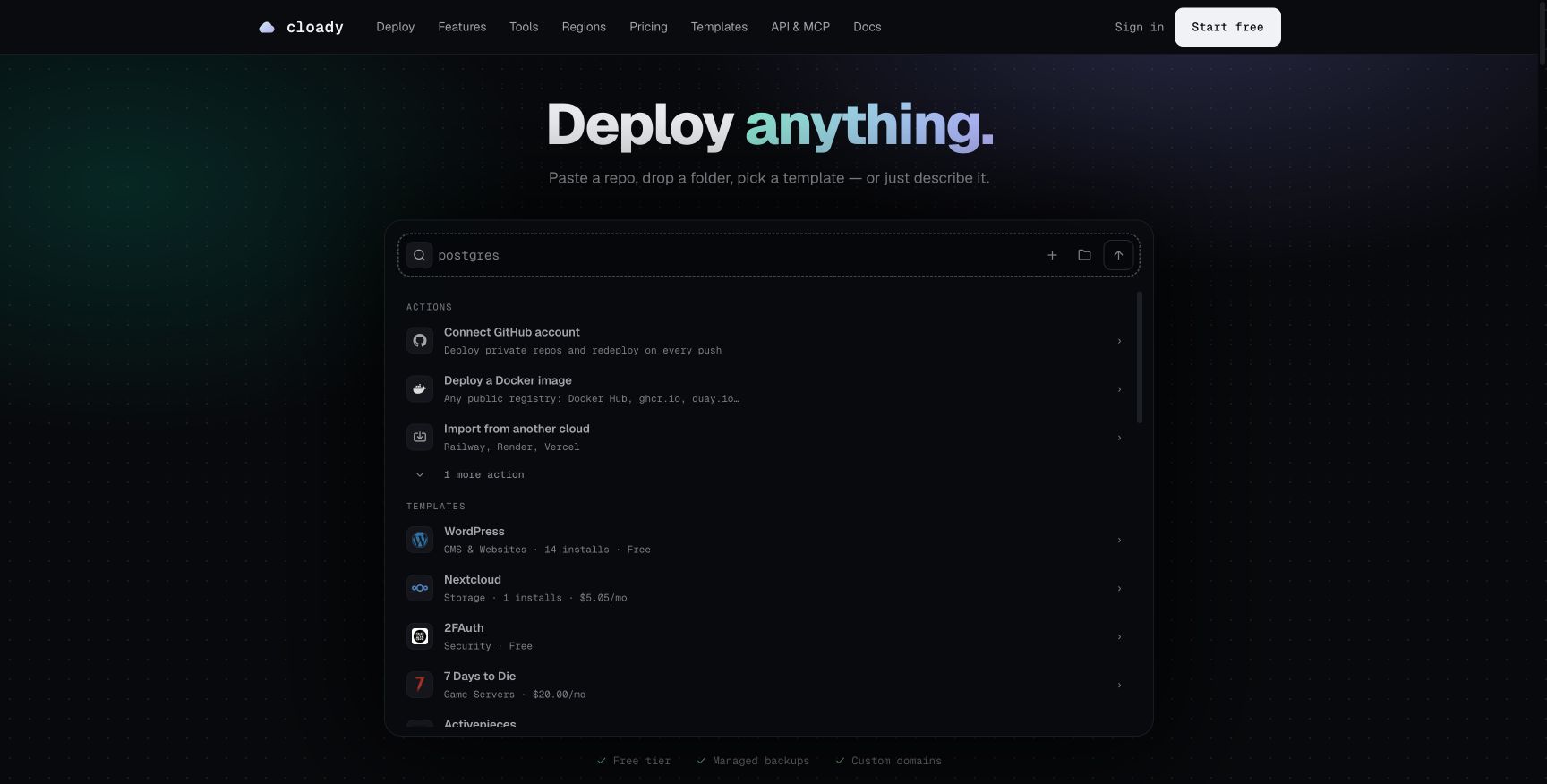Submit with the up-arrow button
1547x784 pixels.
coord(1118,255)
